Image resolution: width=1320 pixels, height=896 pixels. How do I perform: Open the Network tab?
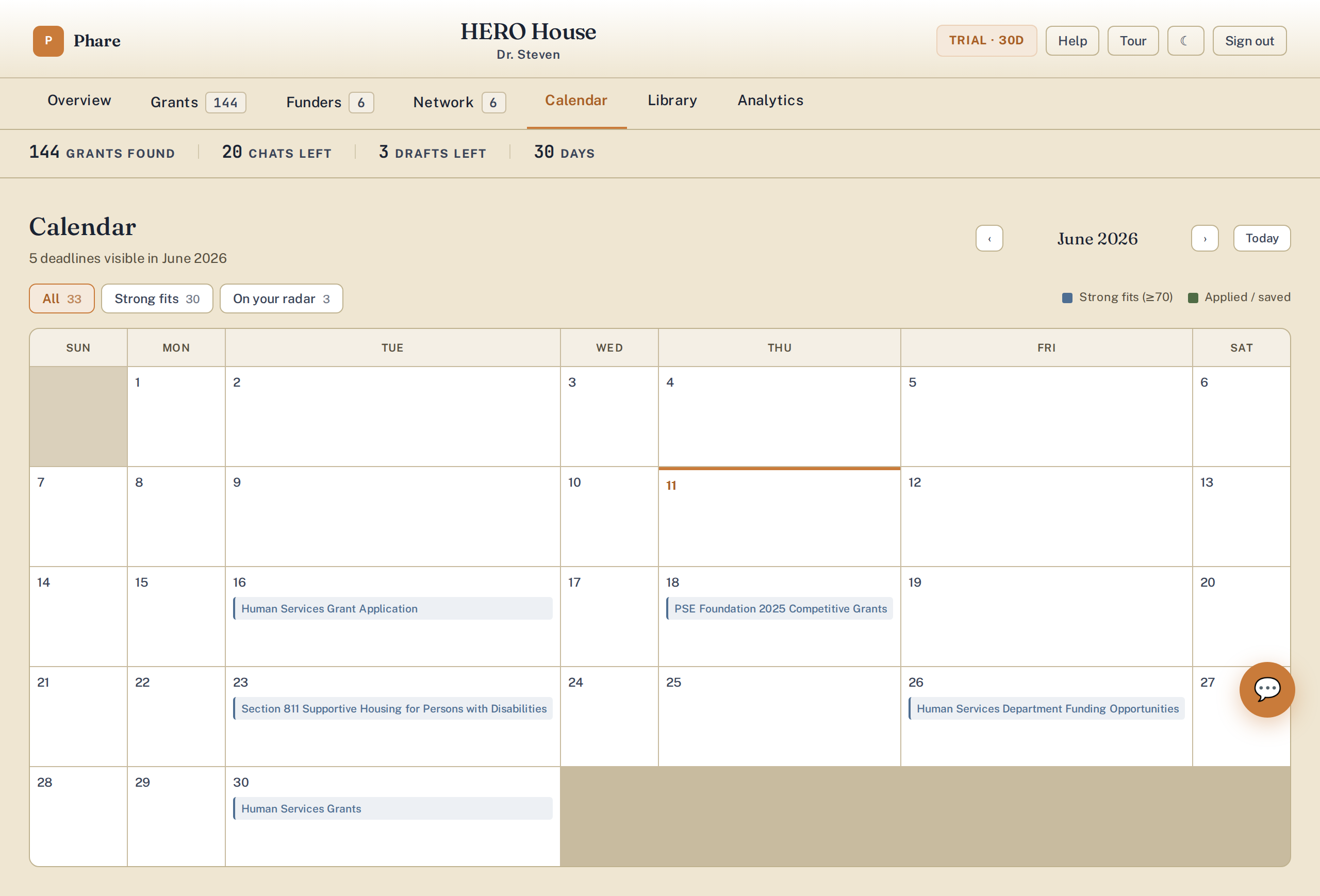(x=459, y=102)
